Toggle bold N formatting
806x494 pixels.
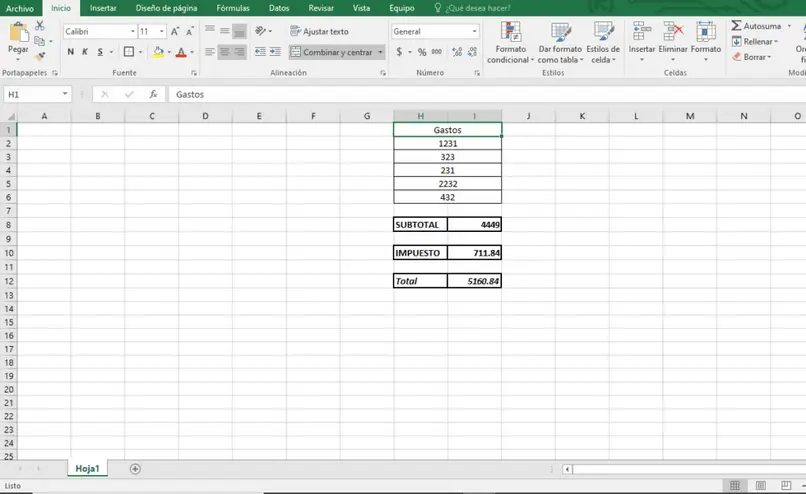coord(70,52)
